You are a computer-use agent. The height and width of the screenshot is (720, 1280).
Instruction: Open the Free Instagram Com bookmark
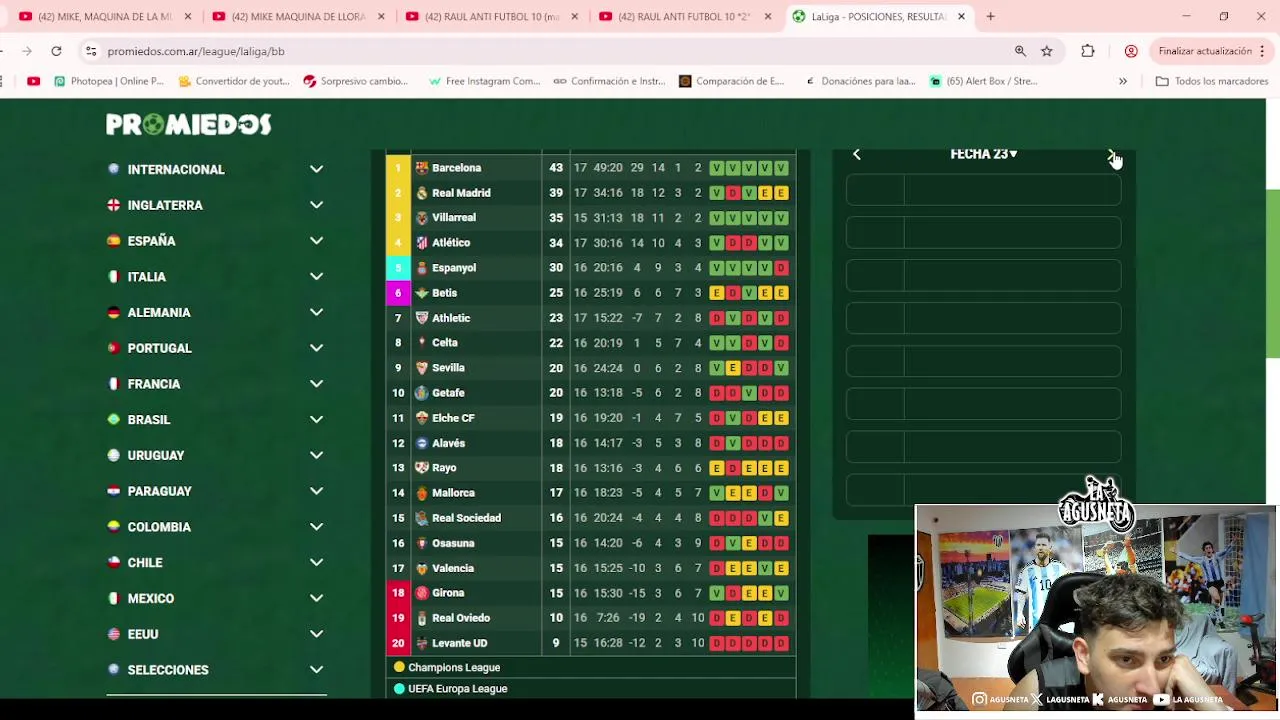484,81
